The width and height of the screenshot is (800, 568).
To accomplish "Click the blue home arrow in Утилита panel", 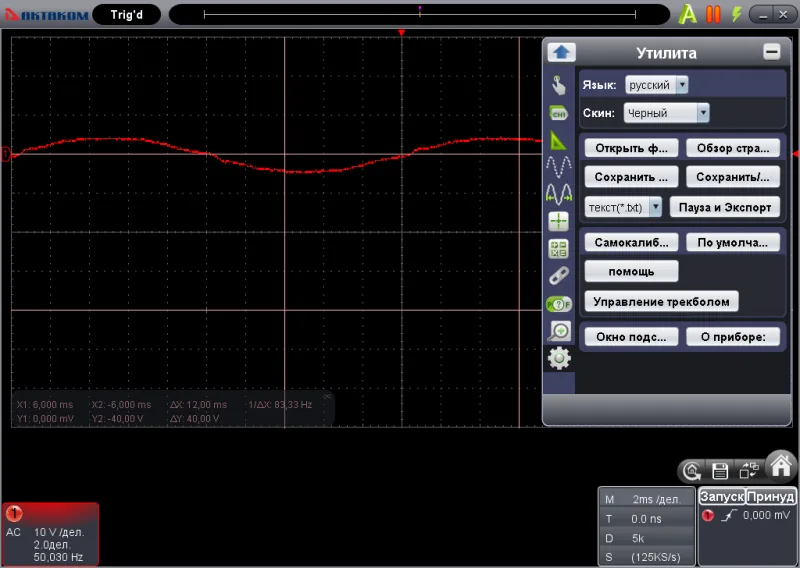I will click(x=561, y=52).
